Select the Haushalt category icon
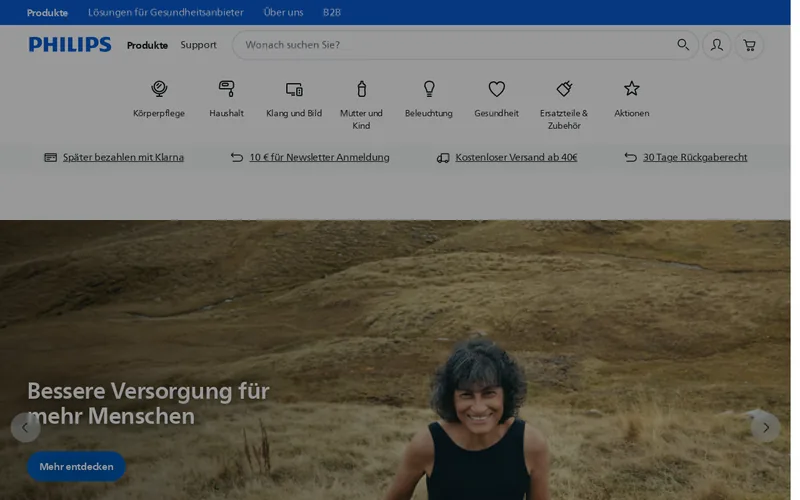This screenshot has height=500, width=800. tap(227, 89)
